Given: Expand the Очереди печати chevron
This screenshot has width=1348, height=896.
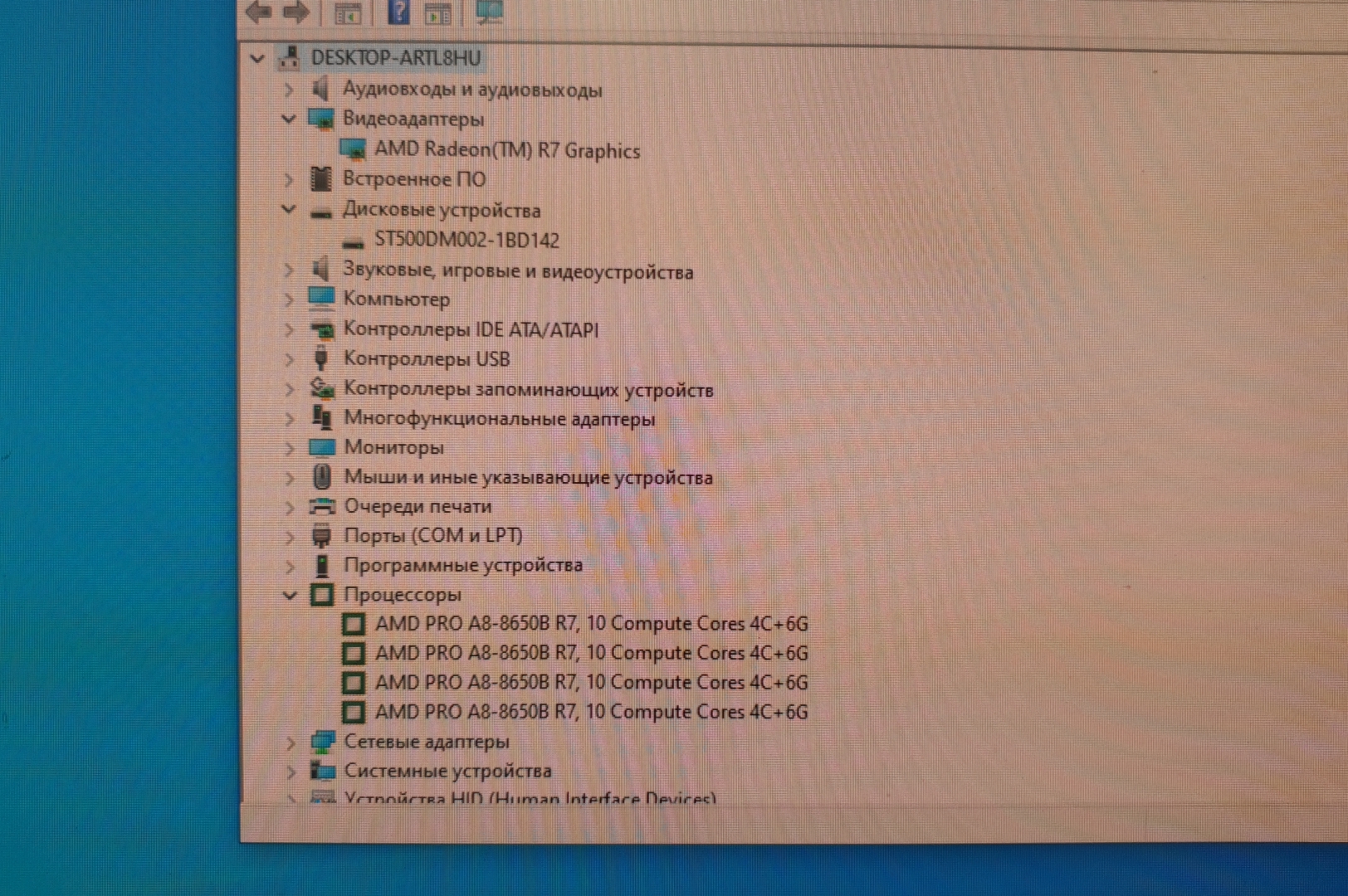Looking at the screenshot, I should tap(289, 507).
